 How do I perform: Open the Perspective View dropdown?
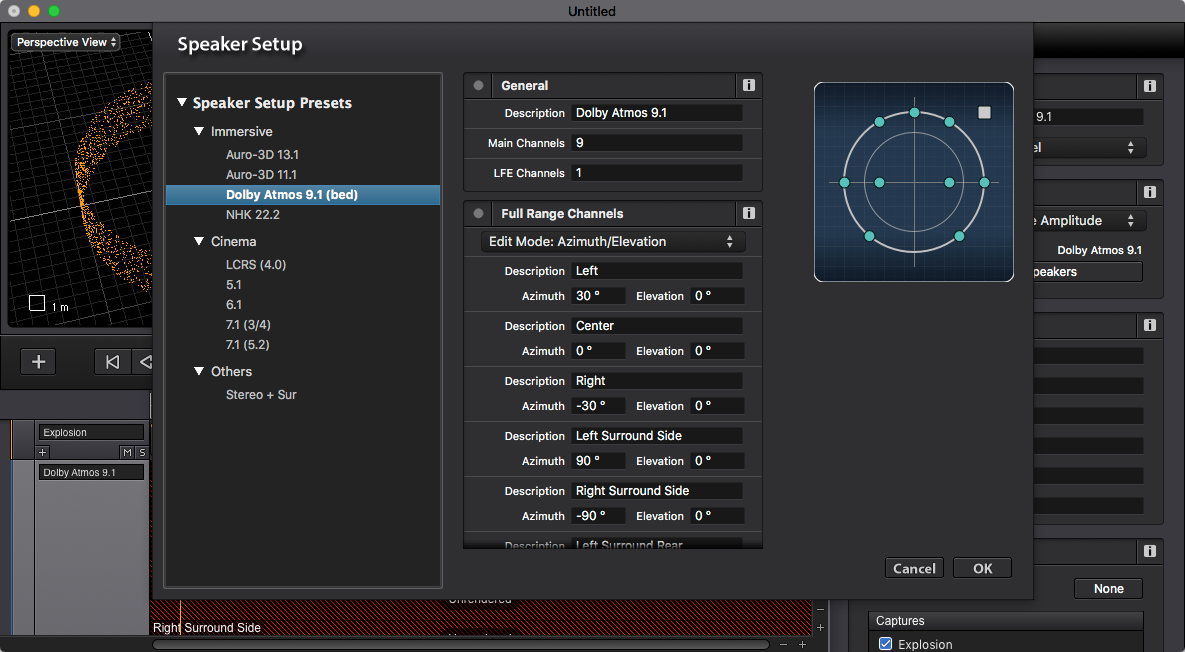tap(66, 42)
